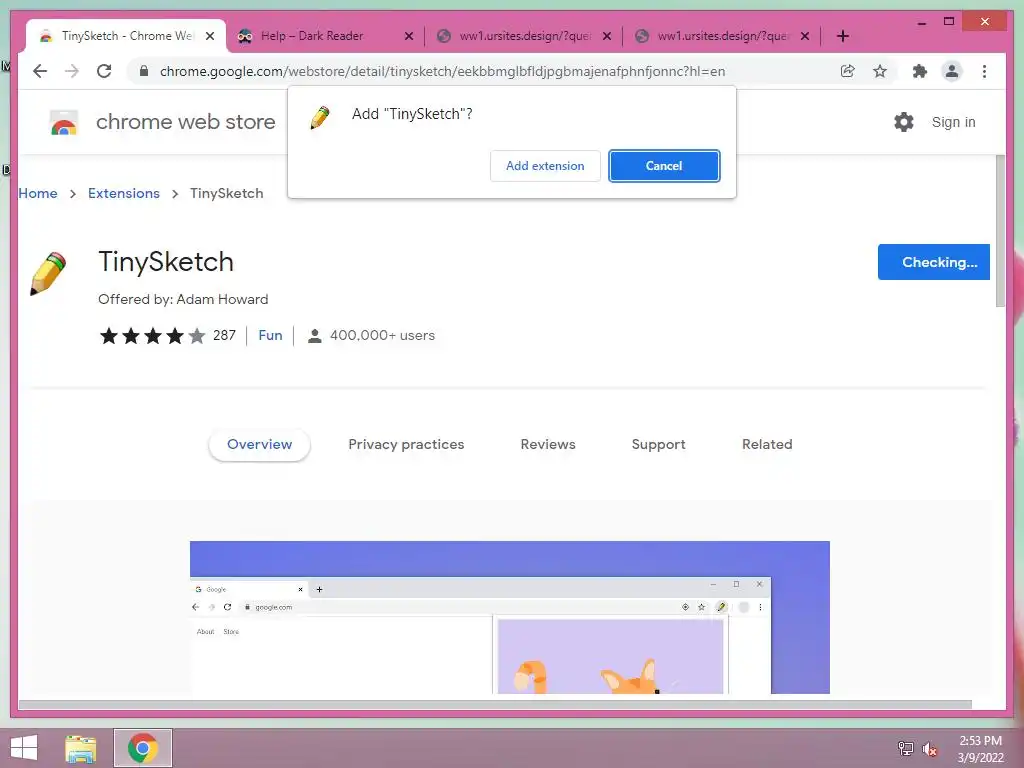This screenshot has height=768, width=1024.
Task: Go to Home breadcrumb link
Action: click(38, 193)
